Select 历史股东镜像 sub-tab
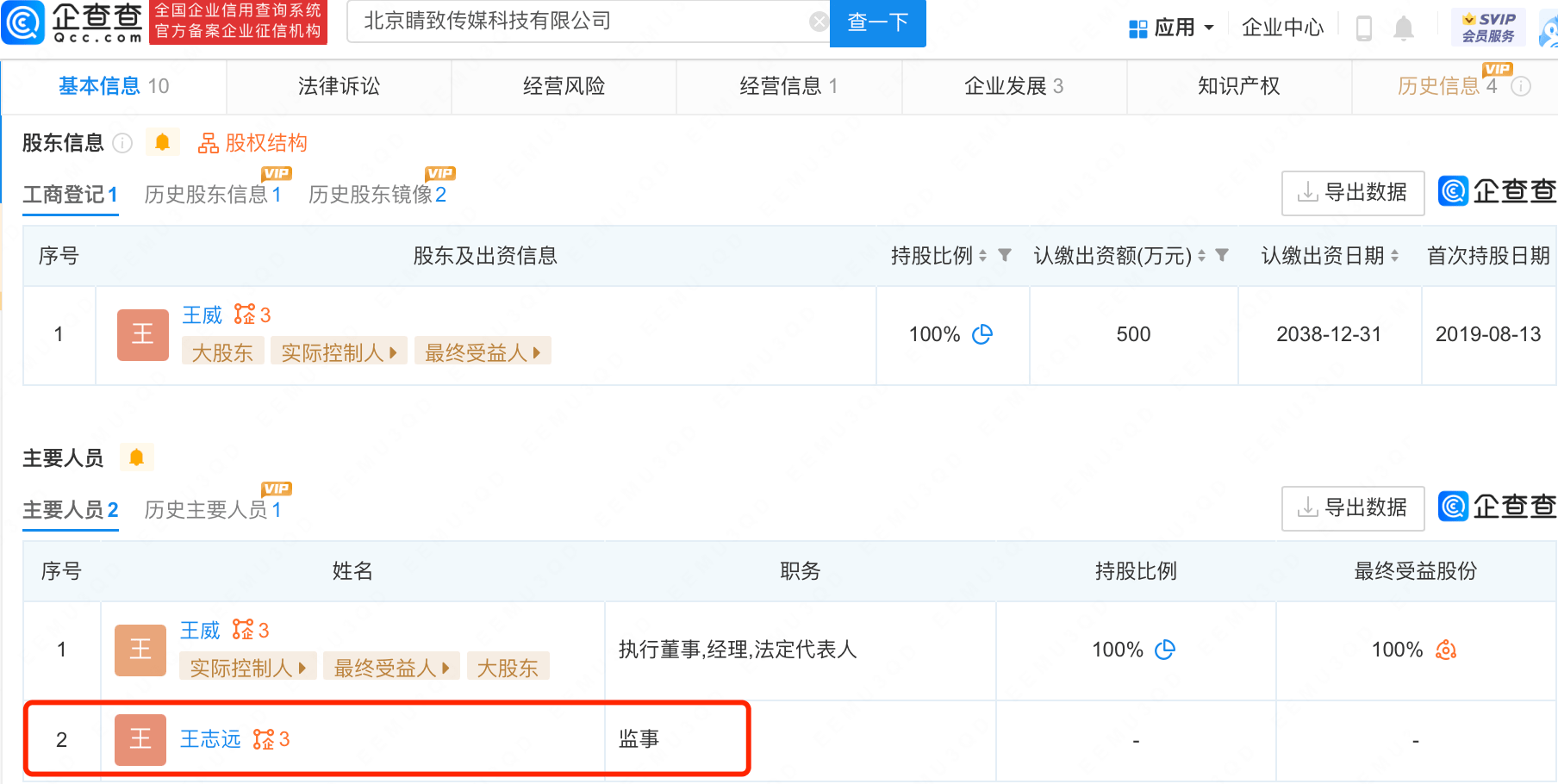 [x=377, y=195]
